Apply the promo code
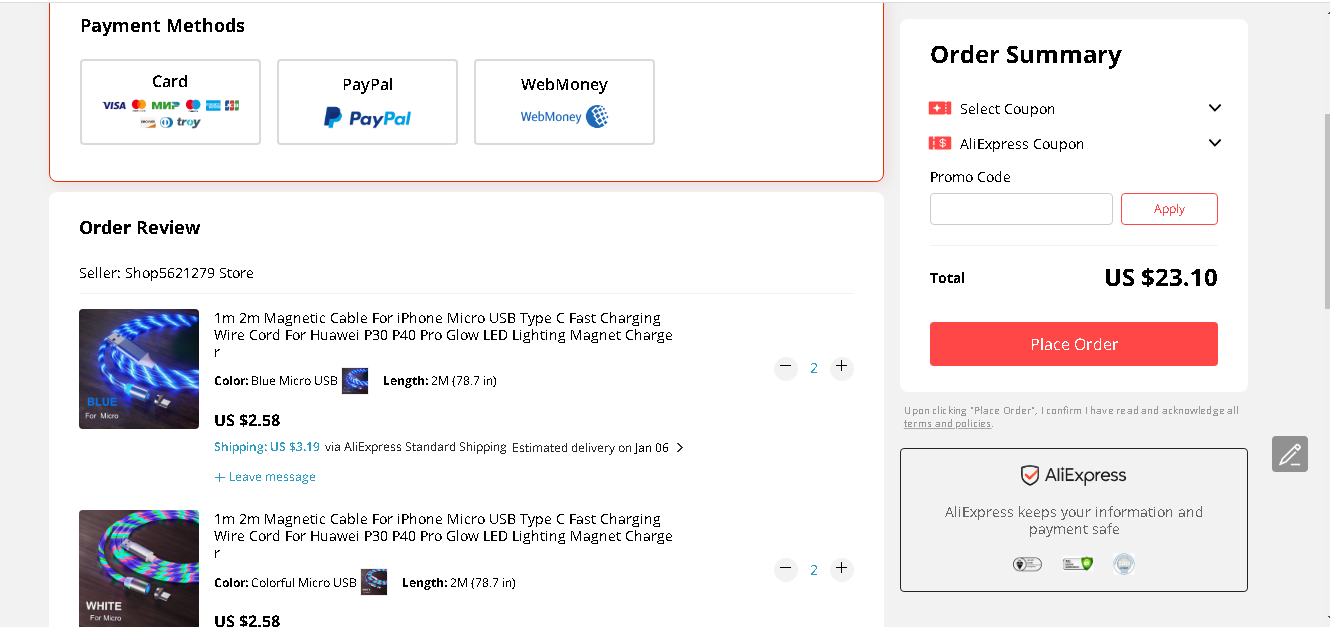This screenshot has width=1330, height=627. (1169, 209)
